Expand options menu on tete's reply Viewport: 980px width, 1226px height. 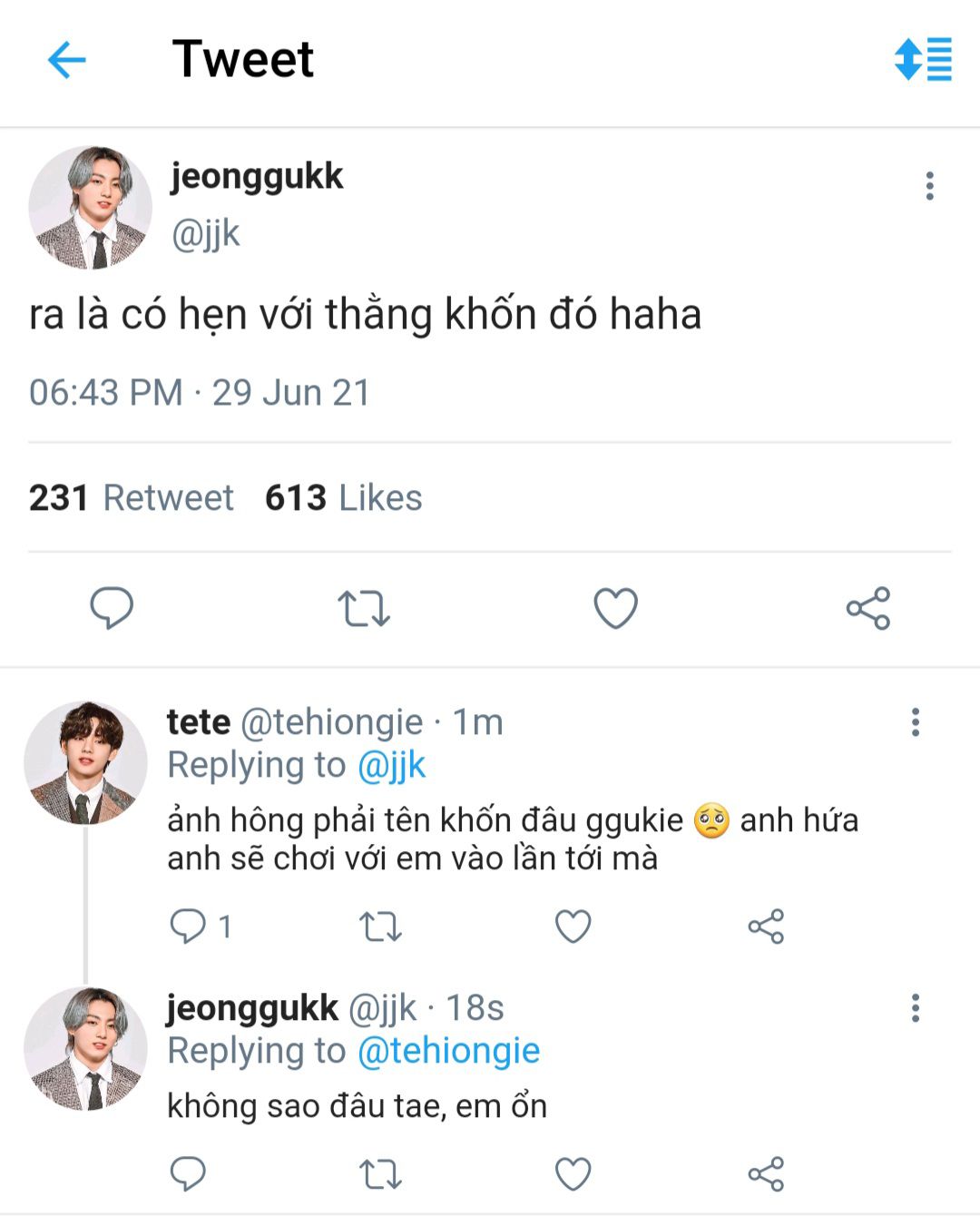(x=916, y=722)
